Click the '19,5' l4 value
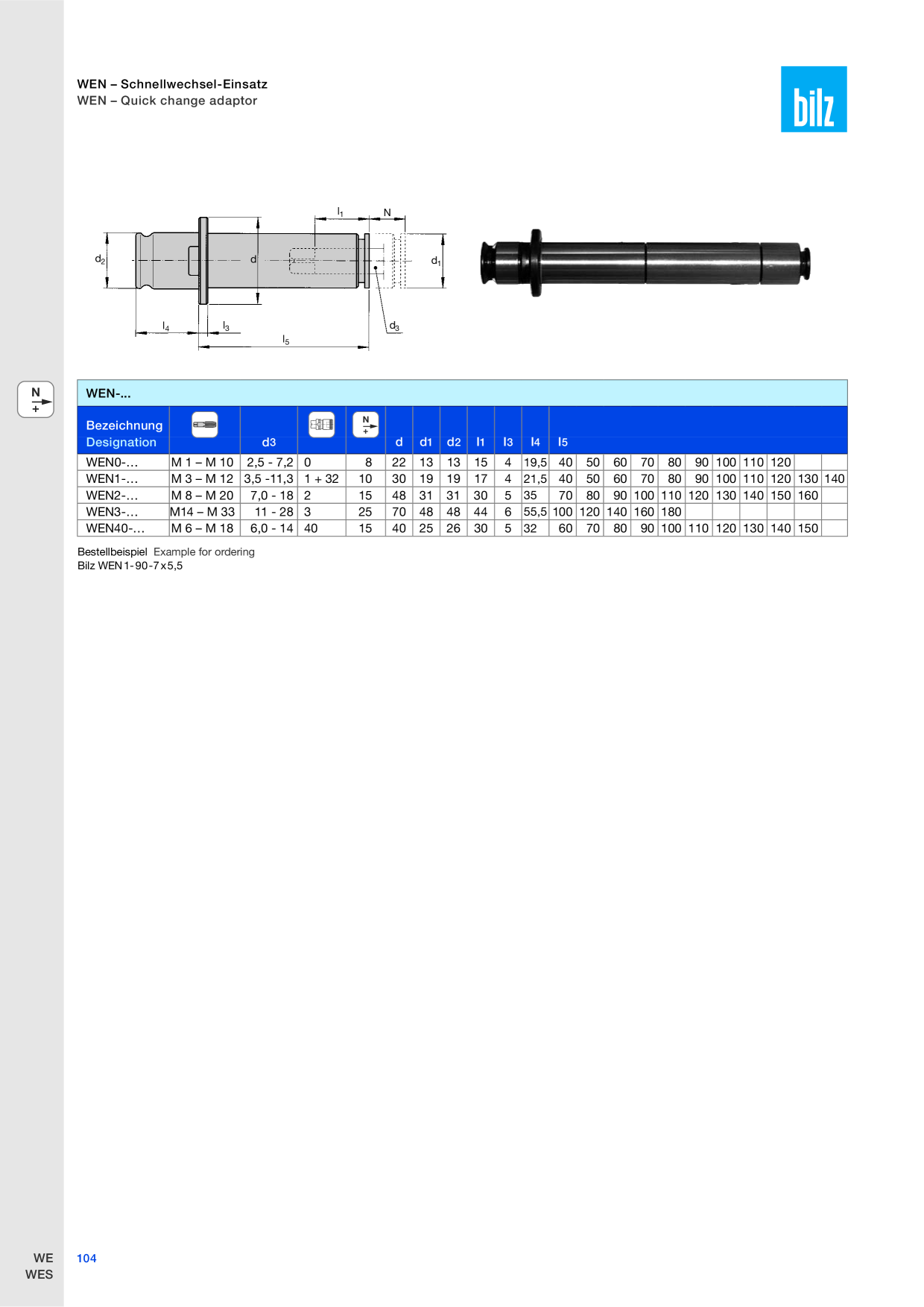This screenshot has width=924, height=1307. coord(535,463)
